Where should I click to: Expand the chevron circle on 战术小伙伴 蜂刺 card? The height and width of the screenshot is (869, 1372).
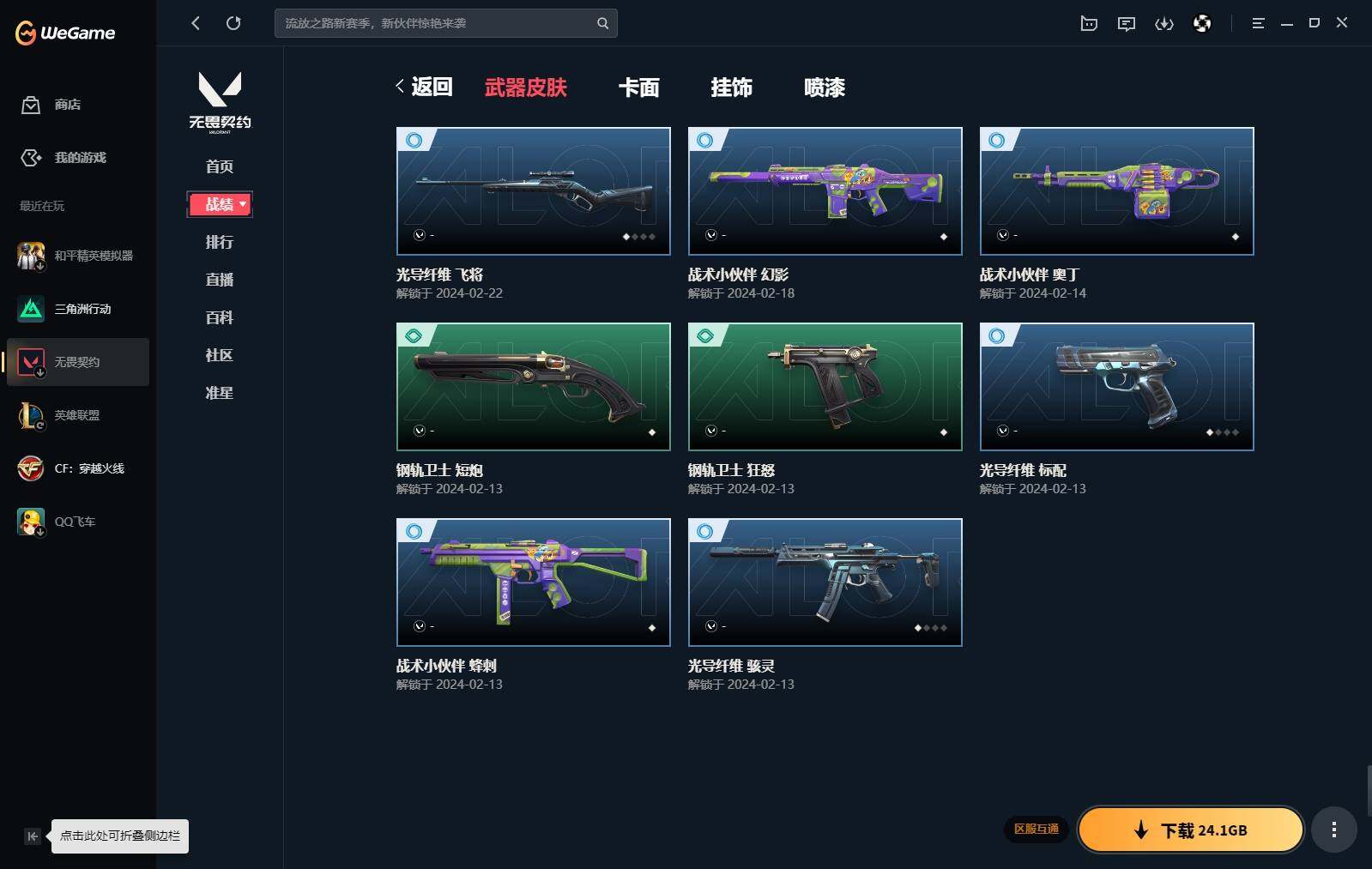coord(420,626)
